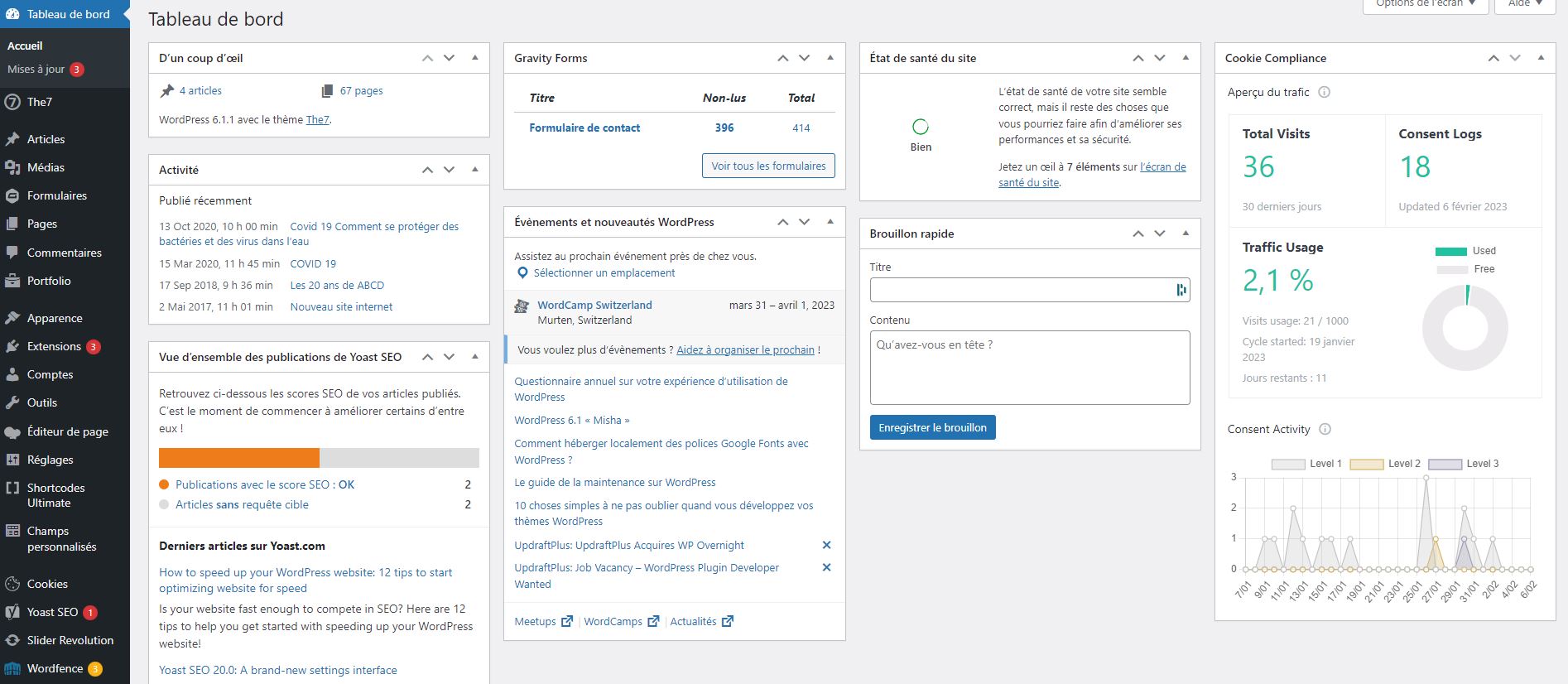Click the The7 theme icon in sidebar
The image size is (1568, 684).
pos(12,102)
